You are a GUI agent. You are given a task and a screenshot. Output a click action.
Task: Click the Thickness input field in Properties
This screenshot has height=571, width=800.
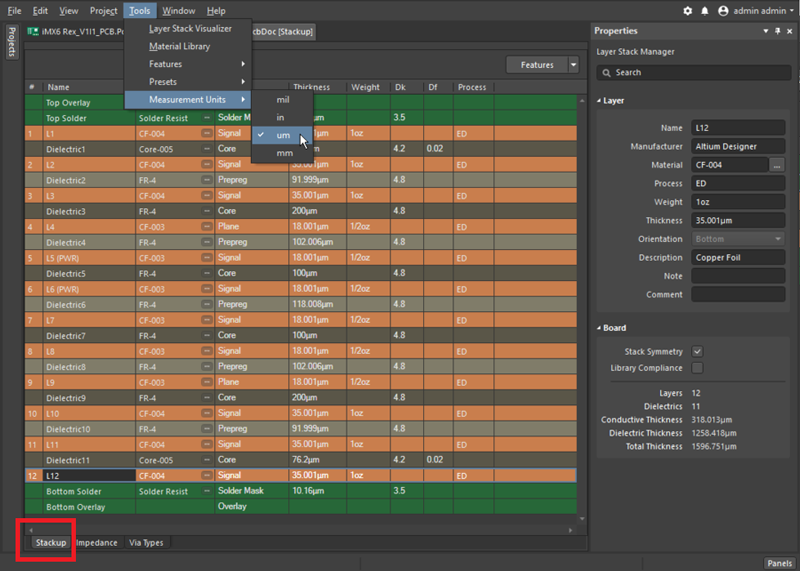tap(738, 221)
